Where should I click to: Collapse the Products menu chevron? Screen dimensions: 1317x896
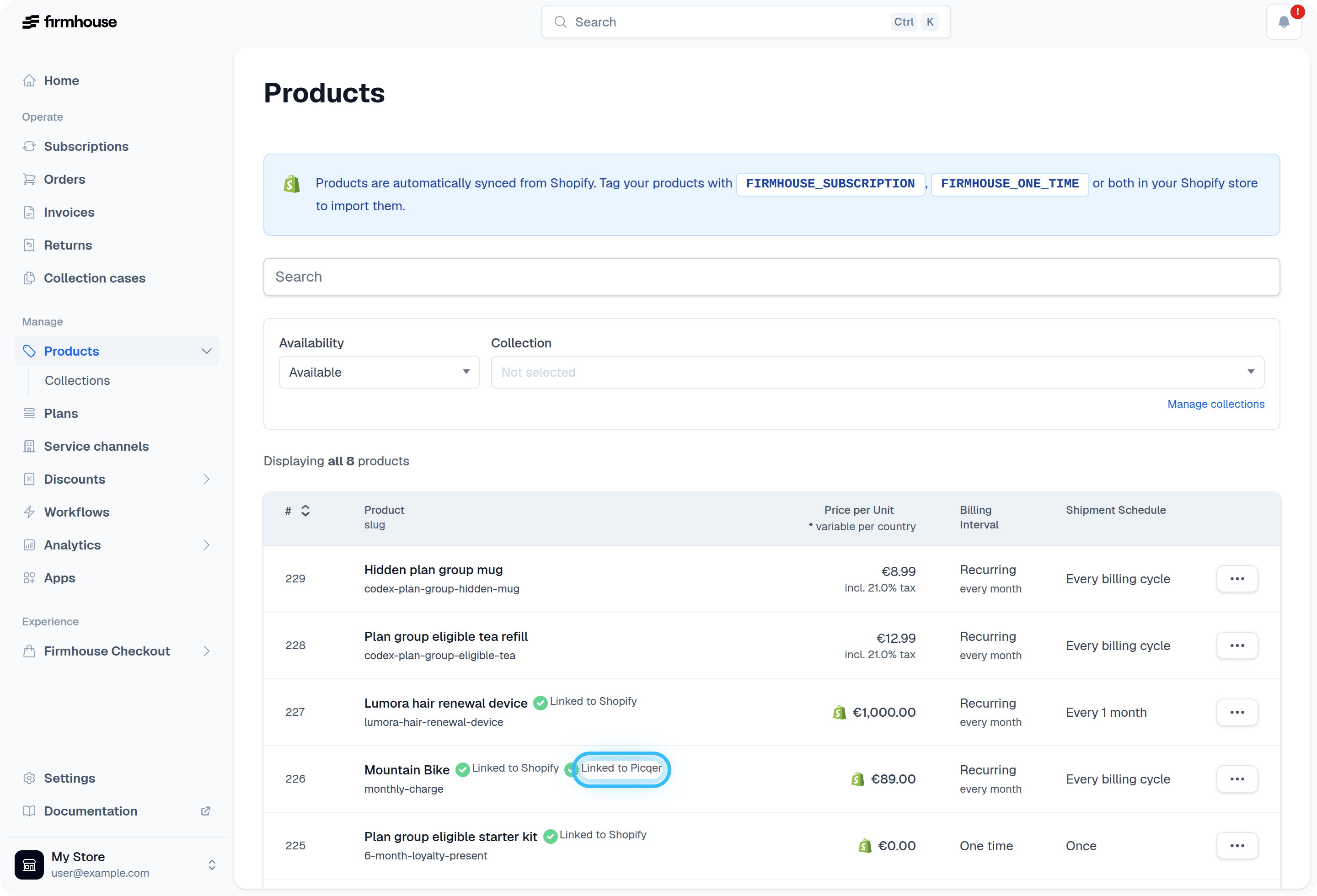[x=206, y=351]
